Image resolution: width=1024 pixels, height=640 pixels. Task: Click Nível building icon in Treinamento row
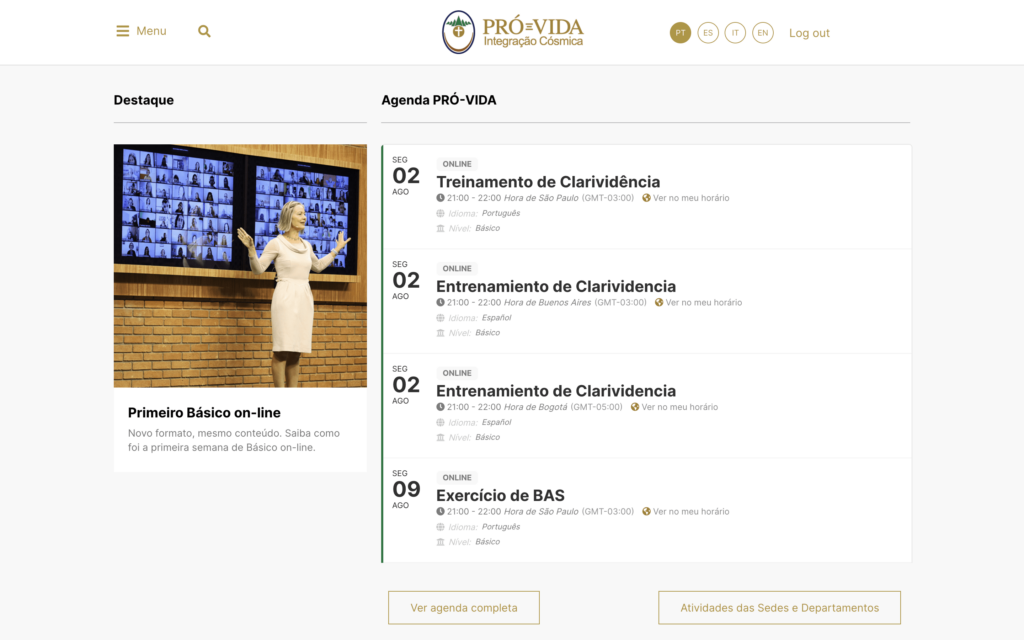(440, 229)
